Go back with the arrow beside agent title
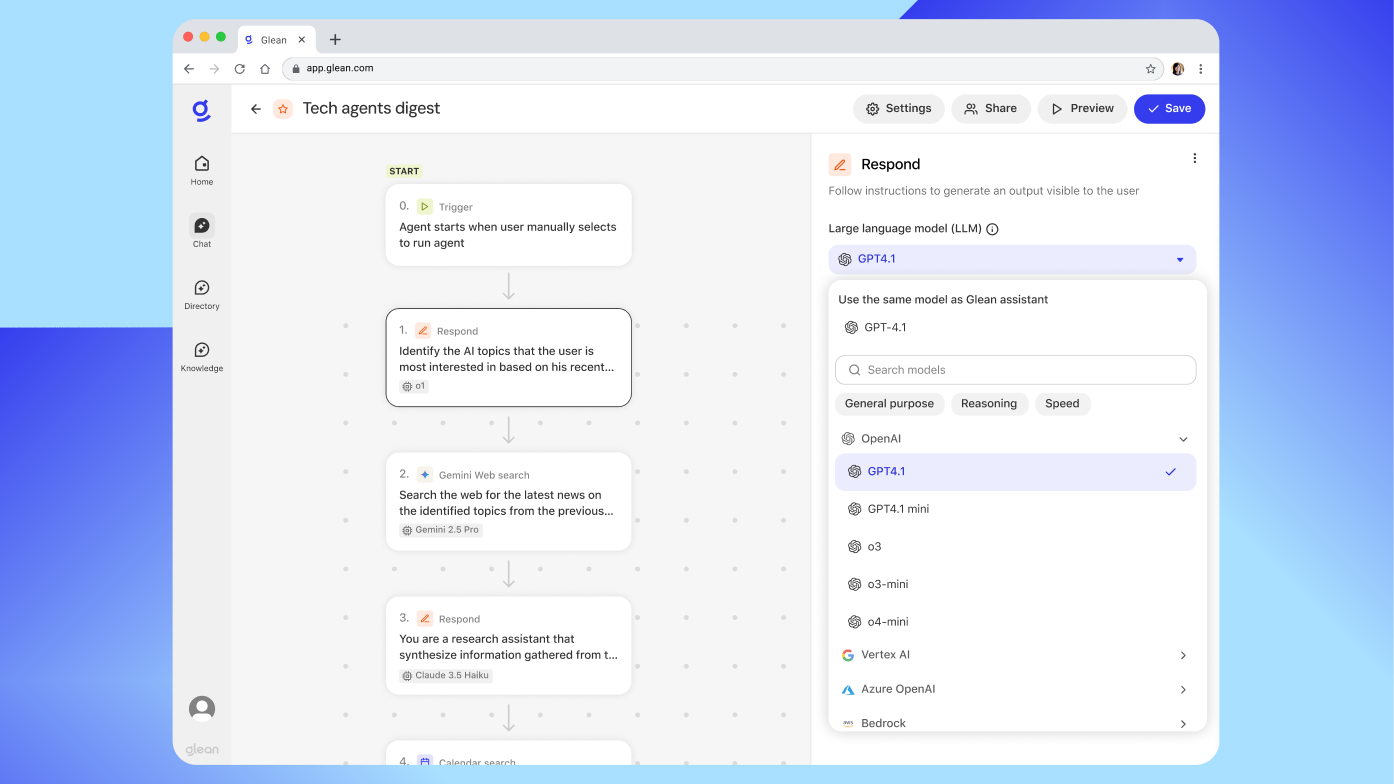The width and height of the screenshot is (1394, 784). coord(256,109)
